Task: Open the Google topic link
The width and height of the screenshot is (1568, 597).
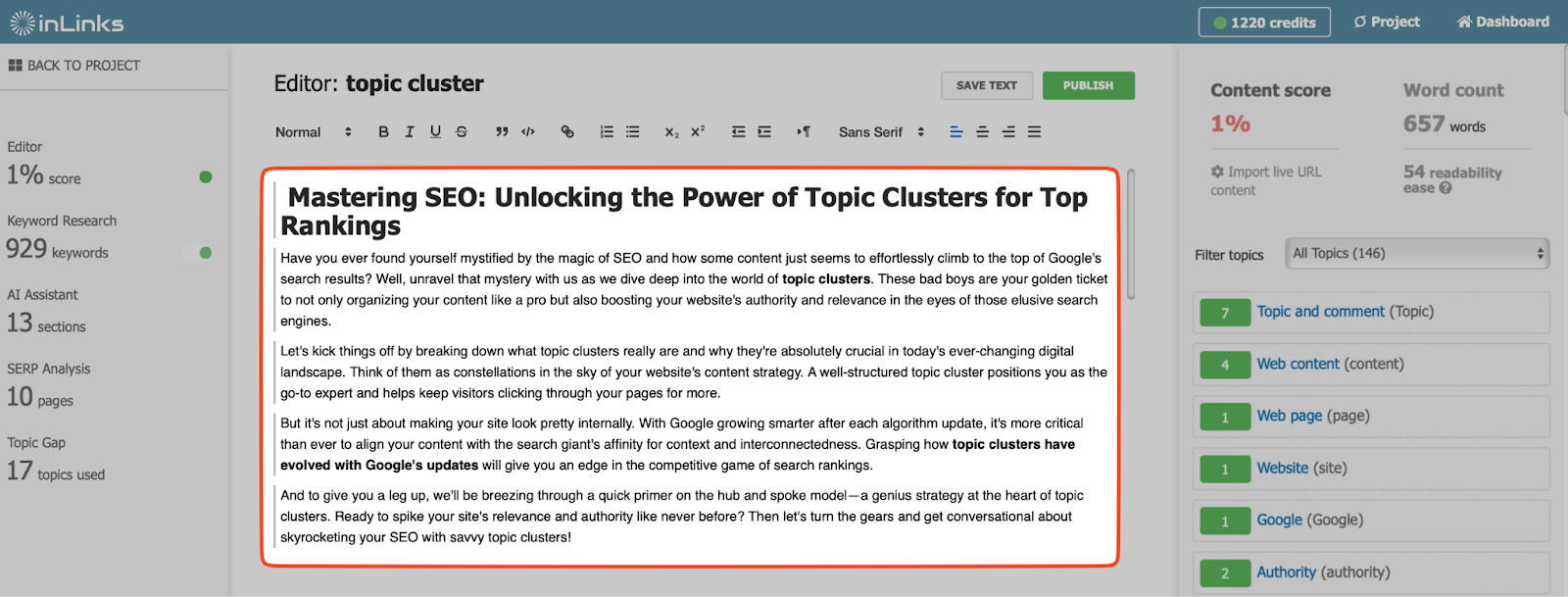Action: 1280,521
